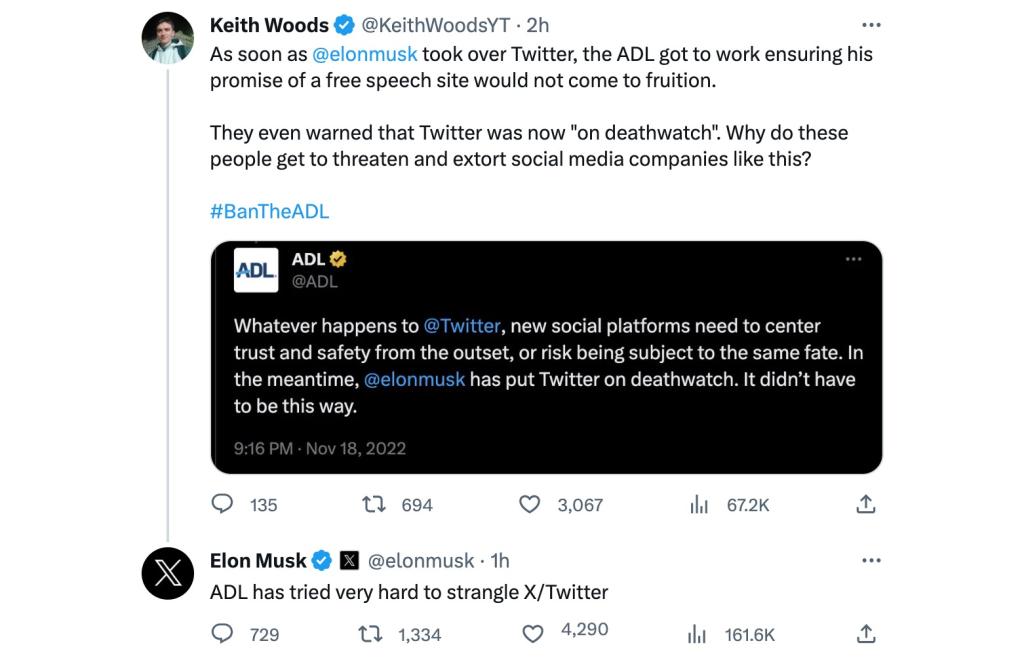Like Elon Musk's reply
1024x658 pixels.
tap(534, 633)
